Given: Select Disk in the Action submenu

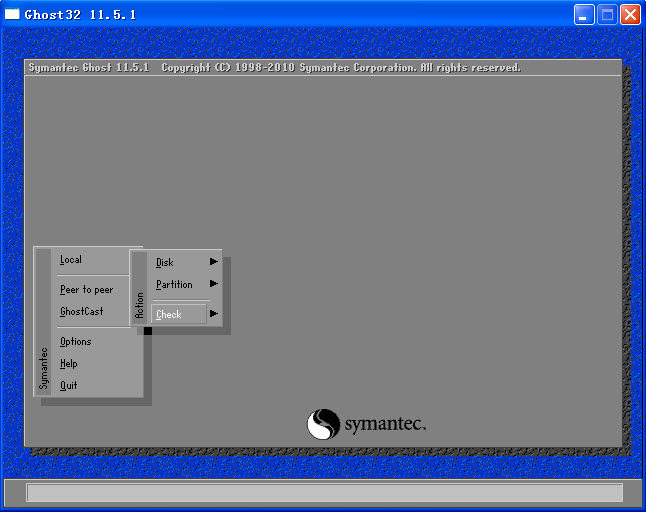Looking at the screenshot, I should tap(165, 262).
